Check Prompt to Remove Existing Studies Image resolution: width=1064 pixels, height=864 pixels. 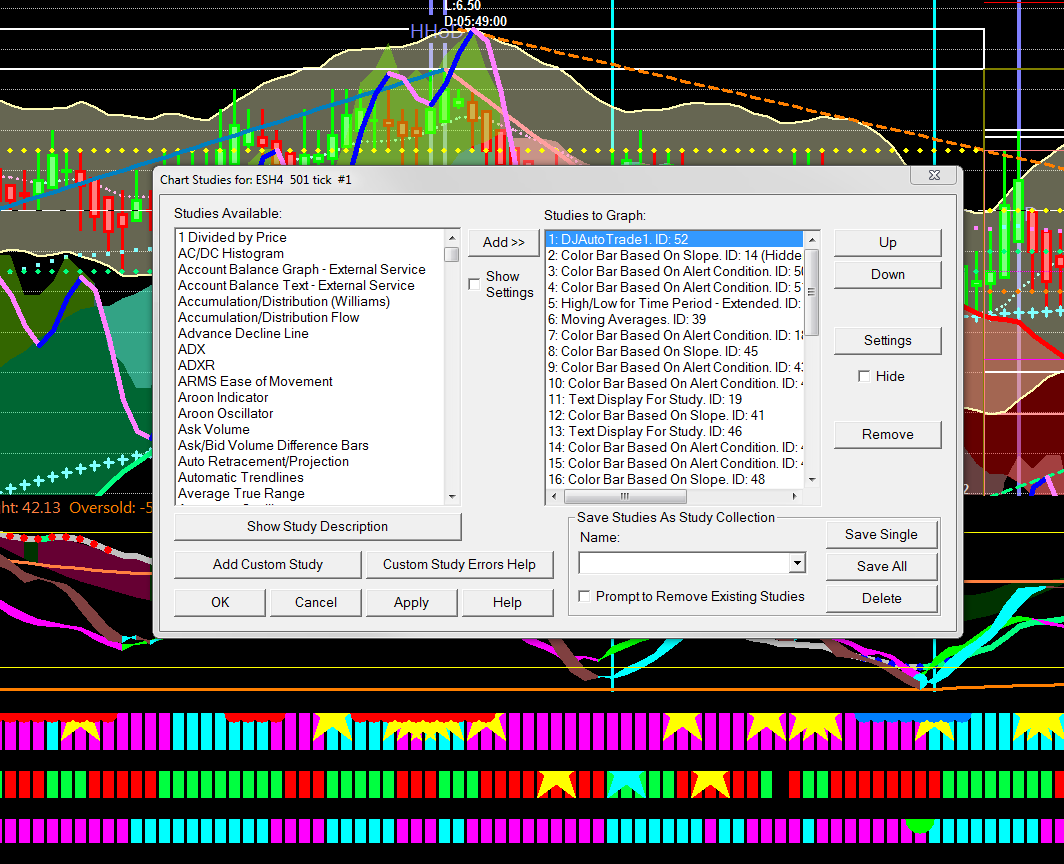(x=585, y=597)
